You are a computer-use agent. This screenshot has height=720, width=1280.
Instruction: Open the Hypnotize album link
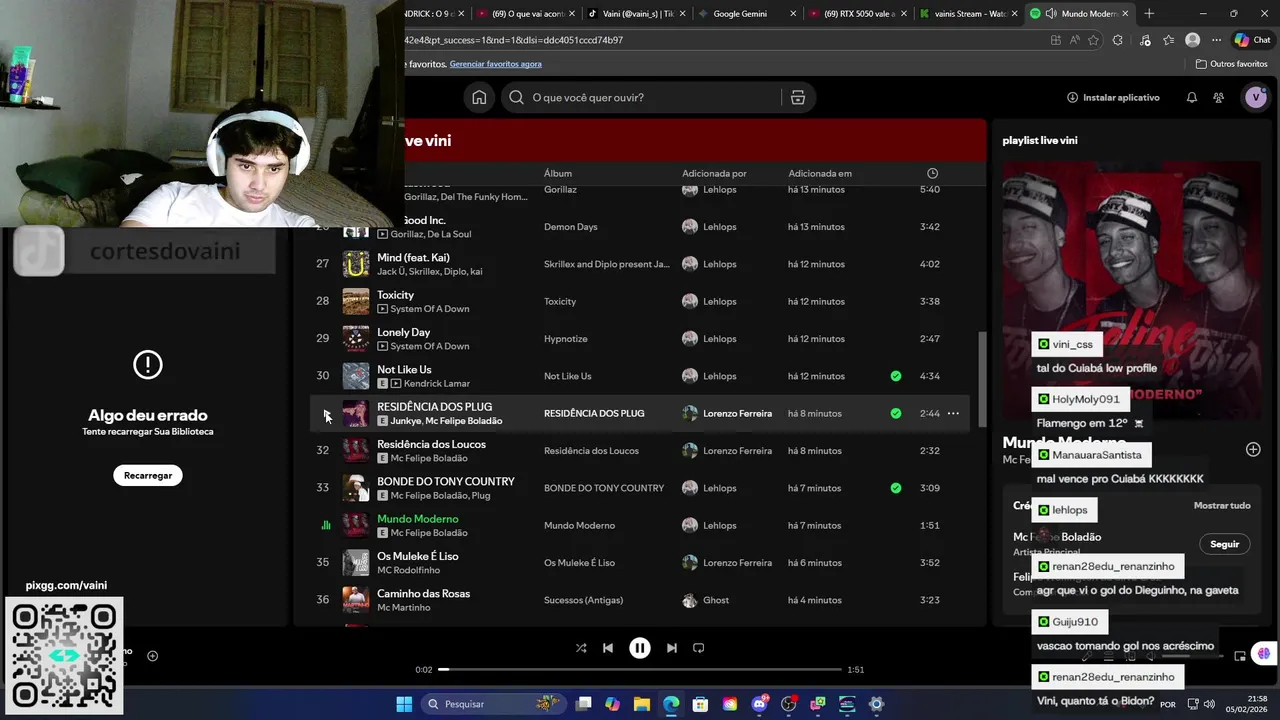566,339
